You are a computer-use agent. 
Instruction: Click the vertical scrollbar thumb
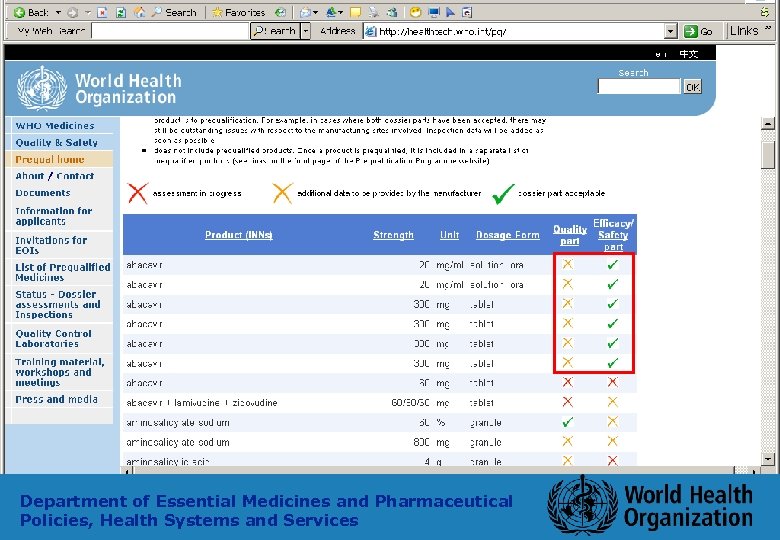click(768, 155)
